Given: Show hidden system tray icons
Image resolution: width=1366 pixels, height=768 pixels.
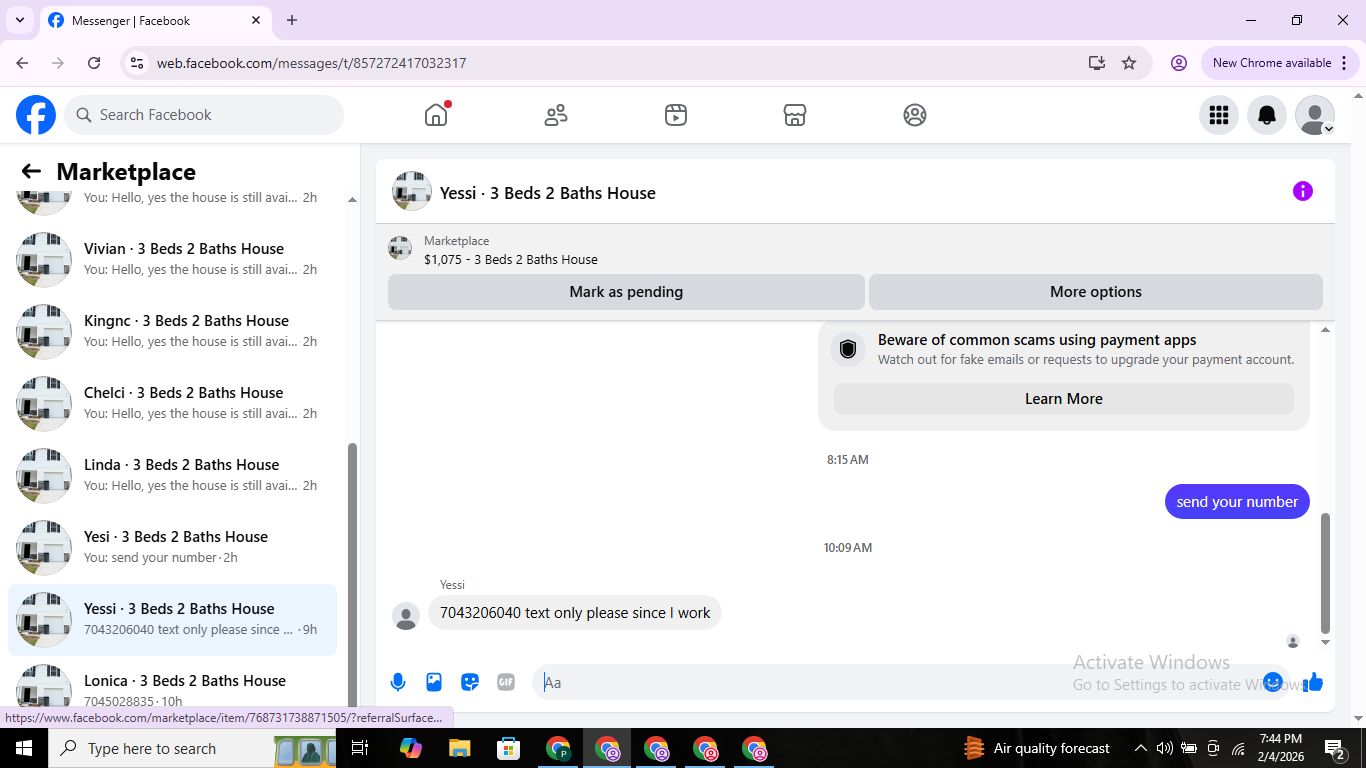Looking at the screenshot, I should coord(1141,748).
